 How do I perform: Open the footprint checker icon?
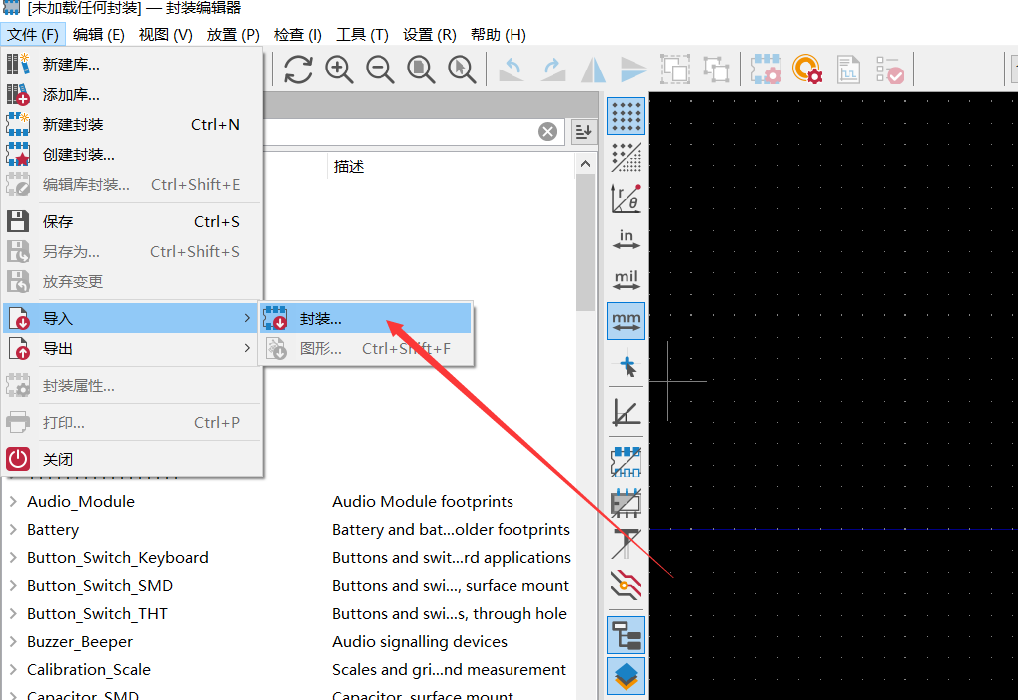[x=889, y=69]
